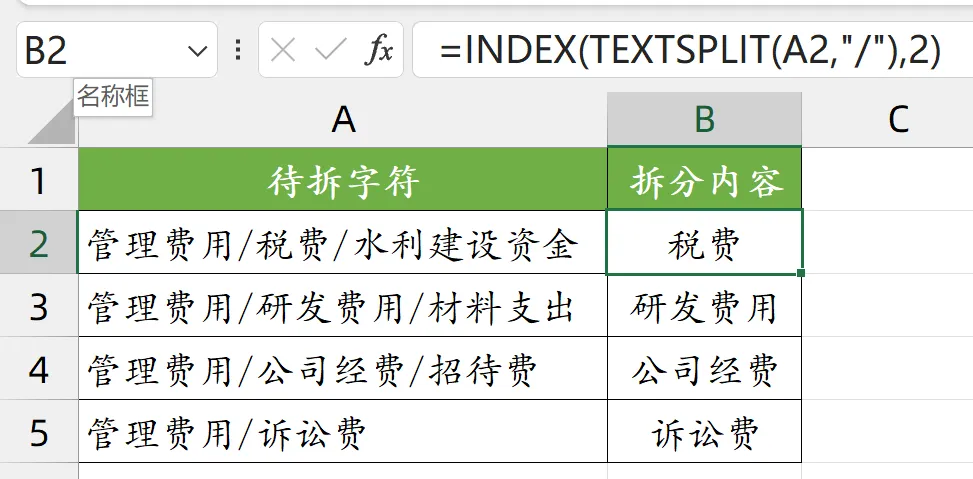Click header cell 拆分内容
Image resolution: width=973 pixels, height=479 pixels.
pyautogui.click(x=704, y=179)
